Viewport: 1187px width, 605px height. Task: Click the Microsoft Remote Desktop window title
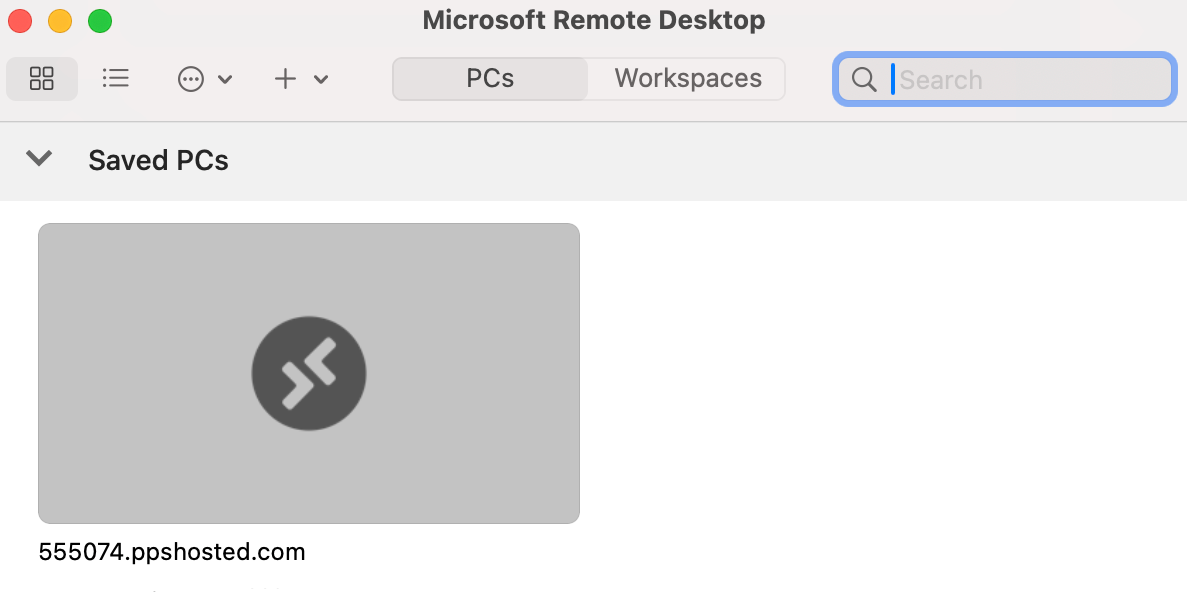pos(594,20)
